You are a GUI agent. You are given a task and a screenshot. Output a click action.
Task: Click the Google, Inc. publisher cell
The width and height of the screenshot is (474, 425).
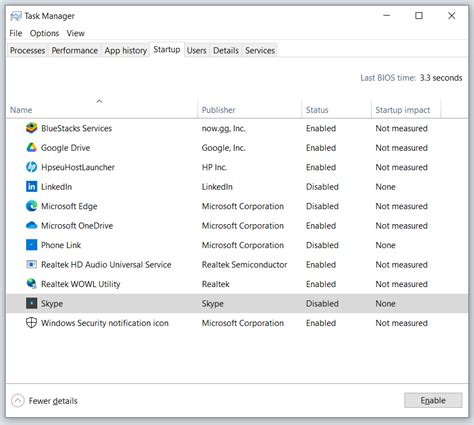pyautogui.click(x=223, y=148)
